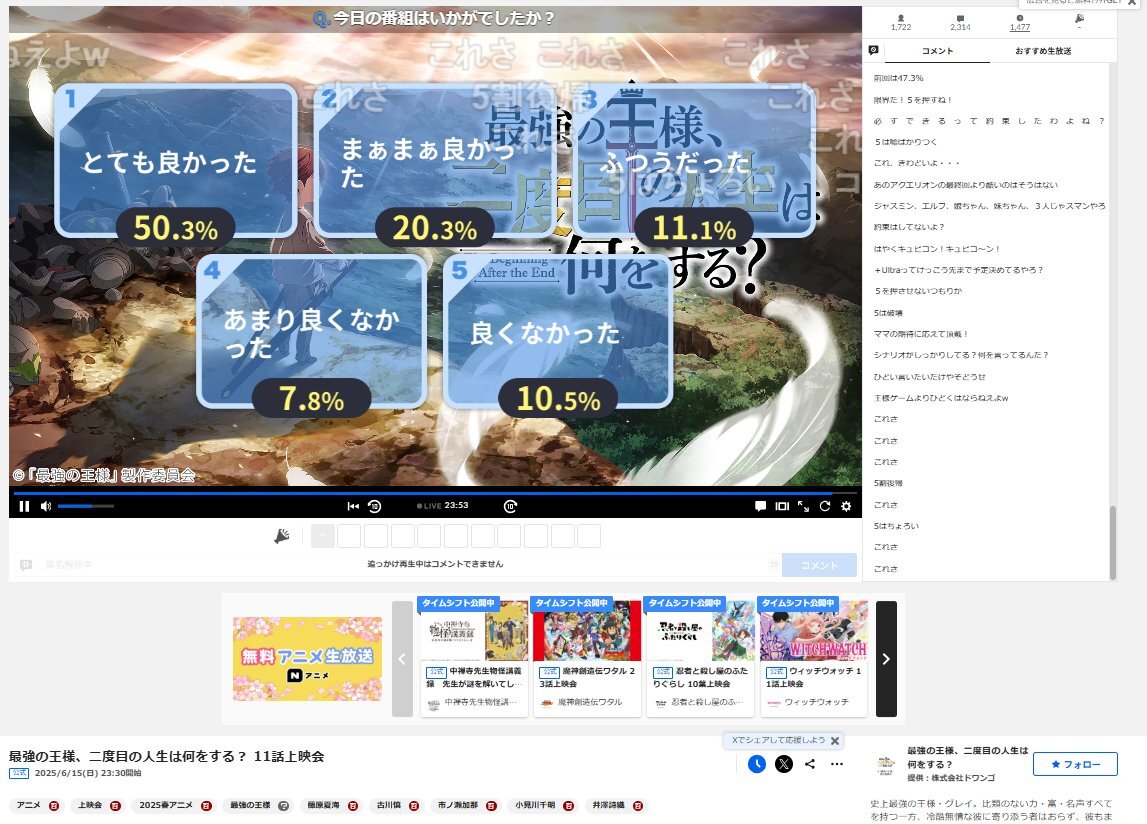Open the channel icon next to the follow button
The height and width of the screenshot is (824, 1147).
point(885,764)
